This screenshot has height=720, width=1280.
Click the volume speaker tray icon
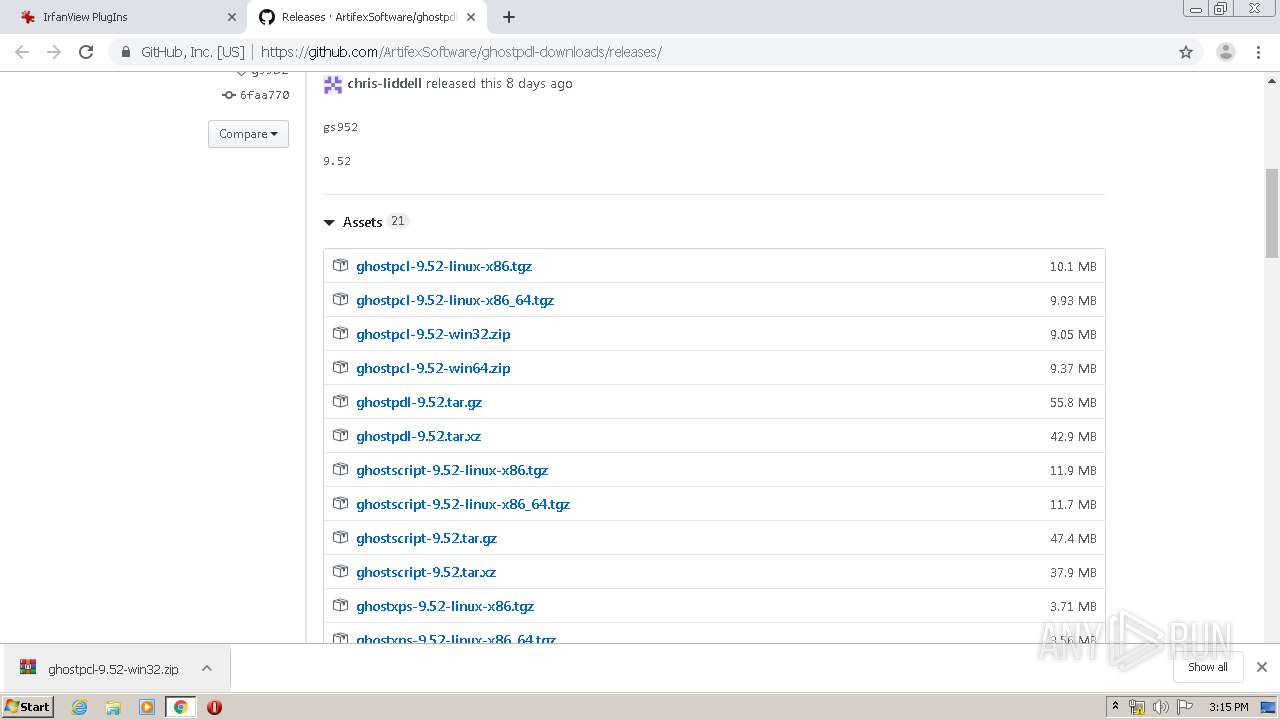tap(1160, 707)
